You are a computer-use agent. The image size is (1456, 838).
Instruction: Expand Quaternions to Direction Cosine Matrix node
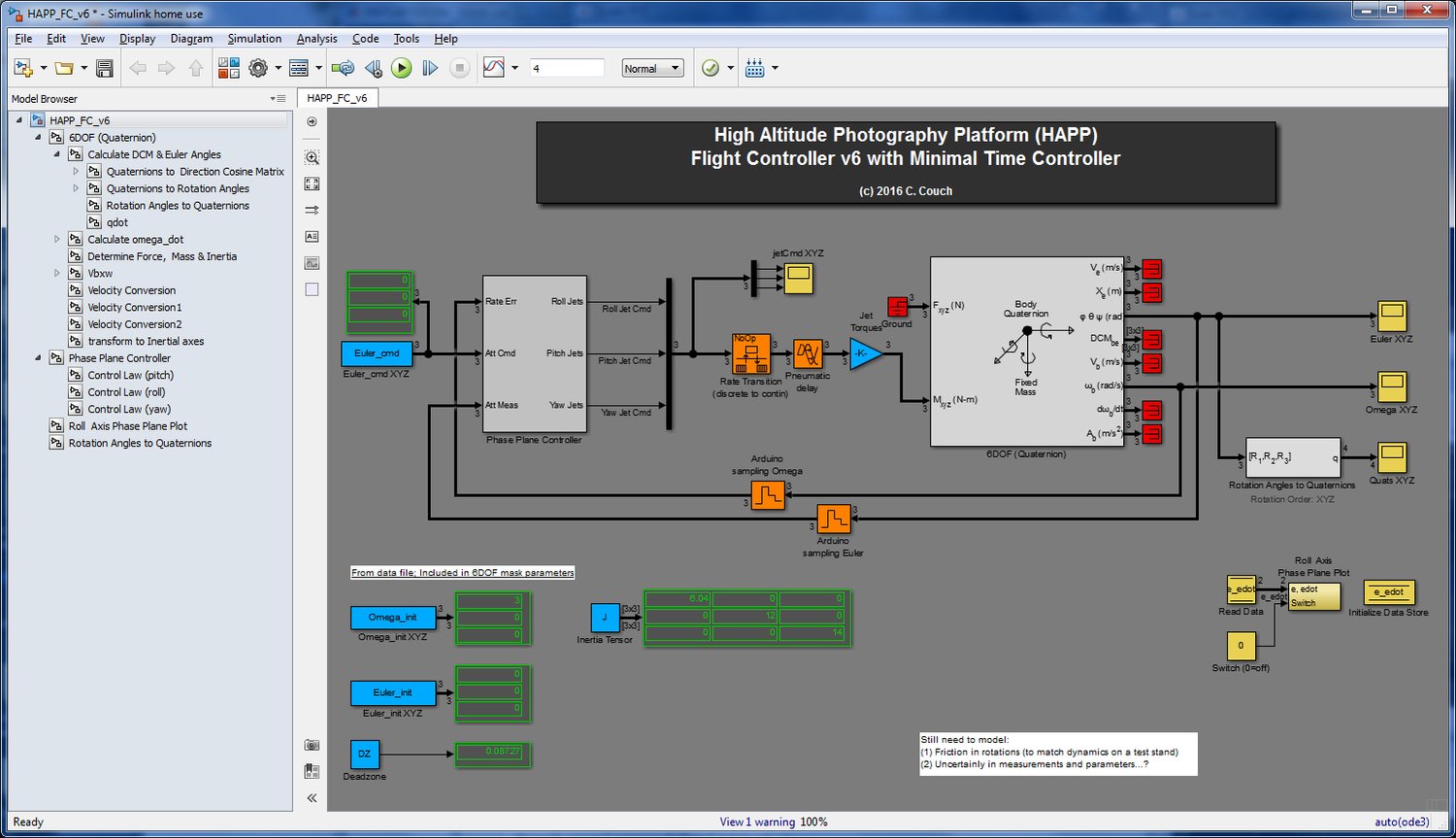pyautogui.click(x=76, y=172)
